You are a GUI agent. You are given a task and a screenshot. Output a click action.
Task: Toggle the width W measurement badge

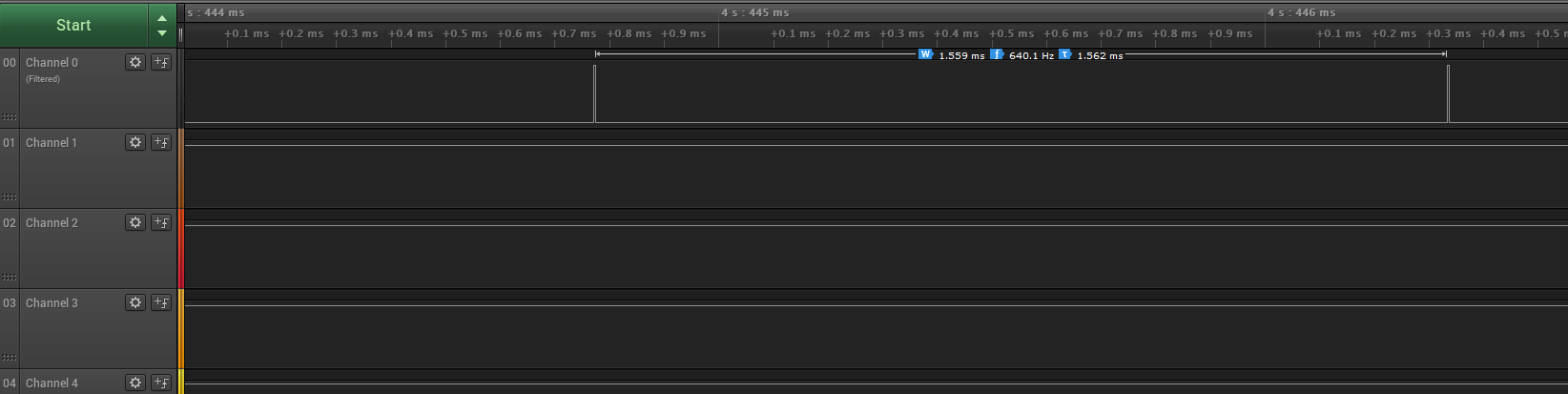(925, 54)
